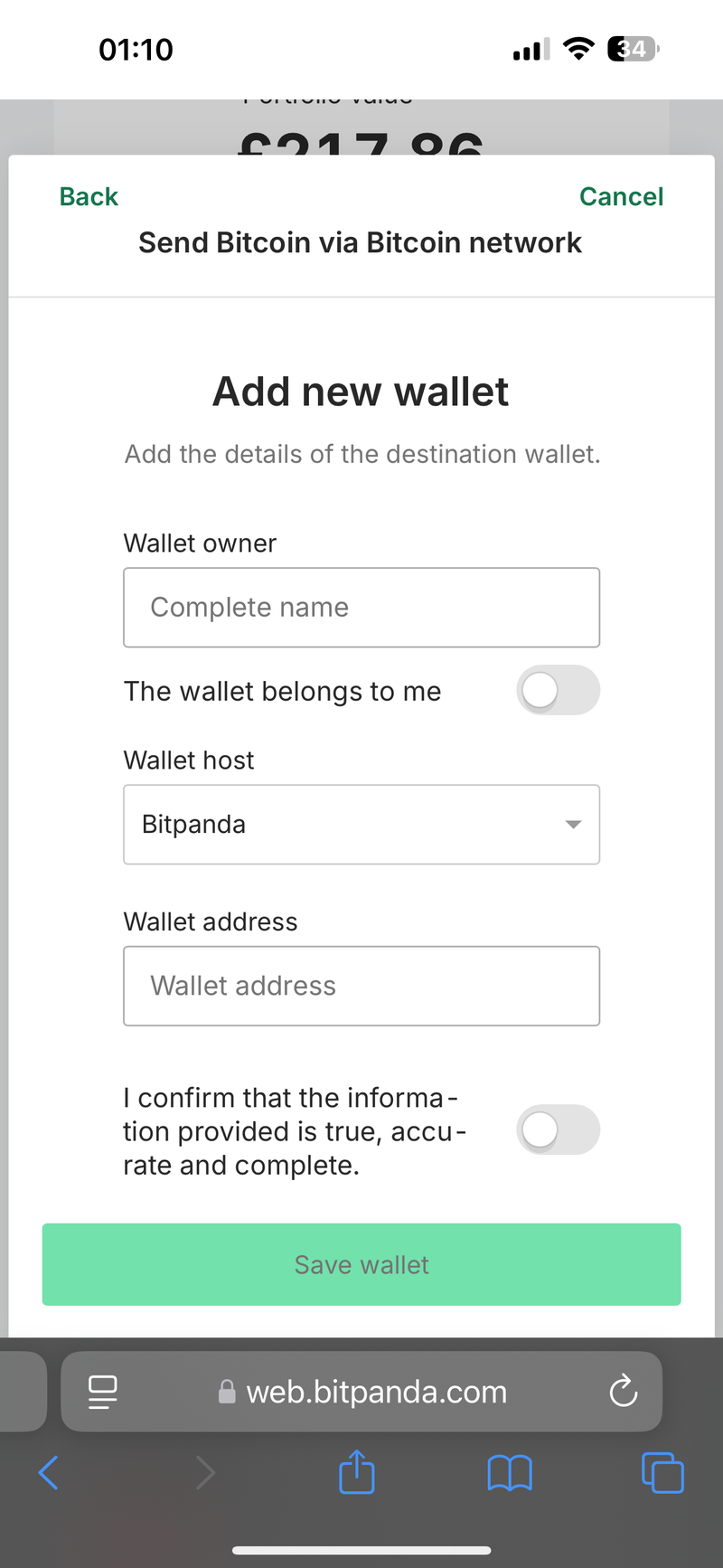This screenshot has height=1568, width=723.
Task: Reload the page with refresh icon
Action: 623,1392
